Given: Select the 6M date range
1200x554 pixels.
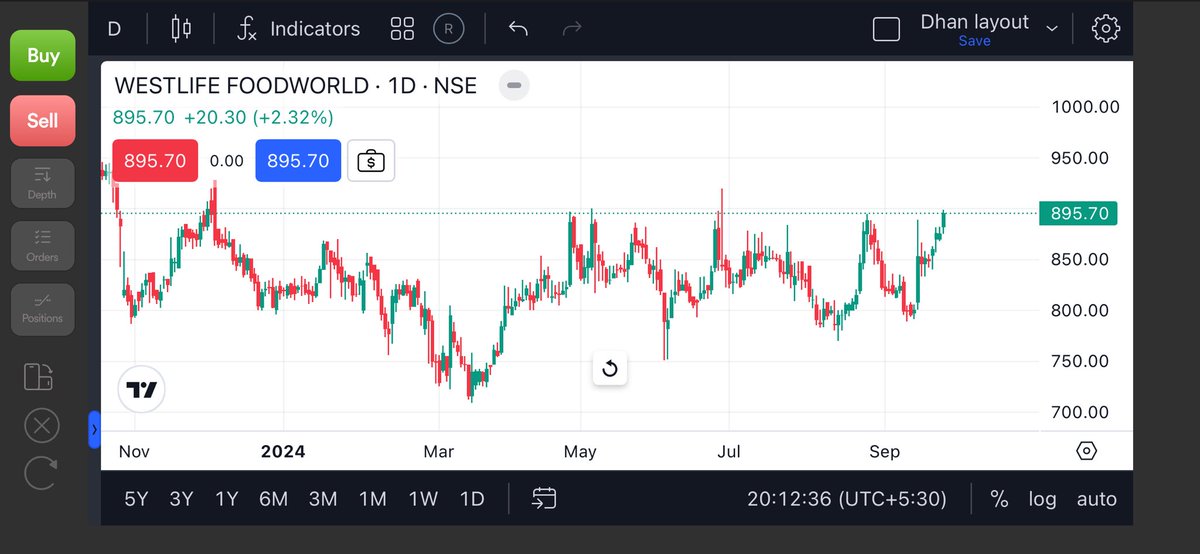Looking at the screenshot, I should [x=273, y=499].
